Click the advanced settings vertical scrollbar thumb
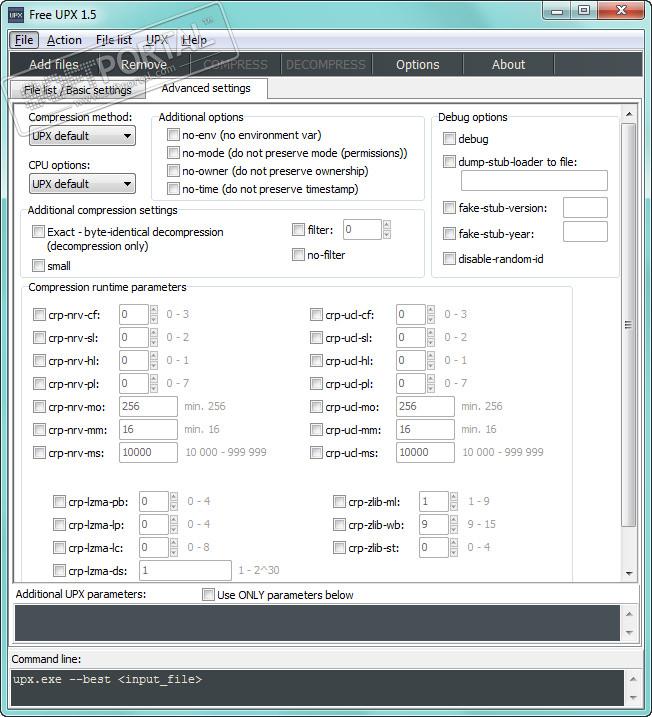This screenshot has height=717, width=652. point(629,325)
